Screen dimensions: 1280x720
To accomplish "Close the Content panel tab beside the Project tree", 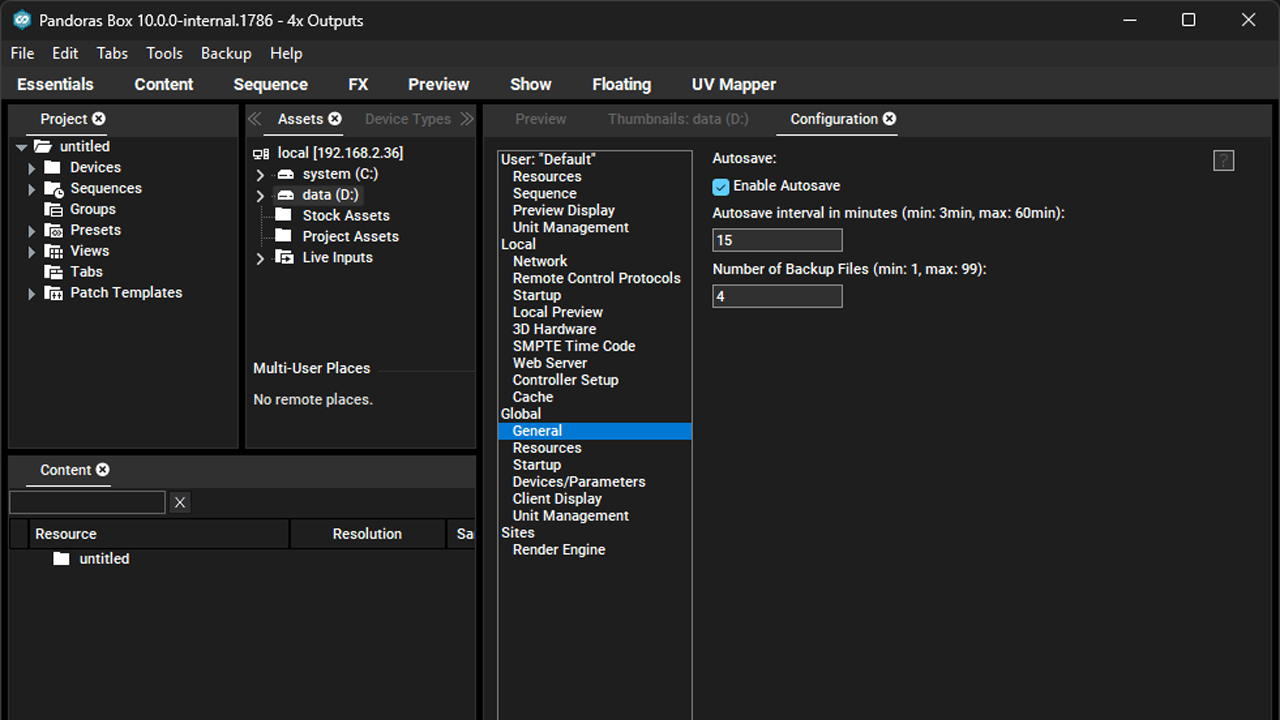I will coord(103,470).
